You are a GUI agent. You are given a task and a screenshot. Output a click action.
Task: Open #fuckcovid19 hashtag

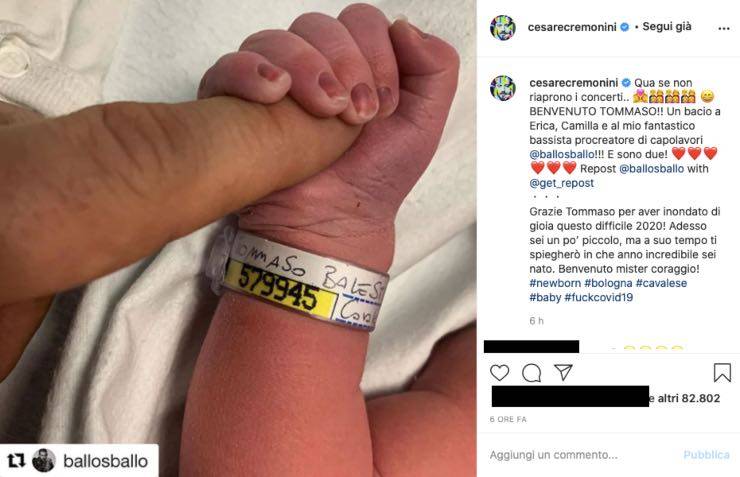pyautogui.click(x=598, y=297)
